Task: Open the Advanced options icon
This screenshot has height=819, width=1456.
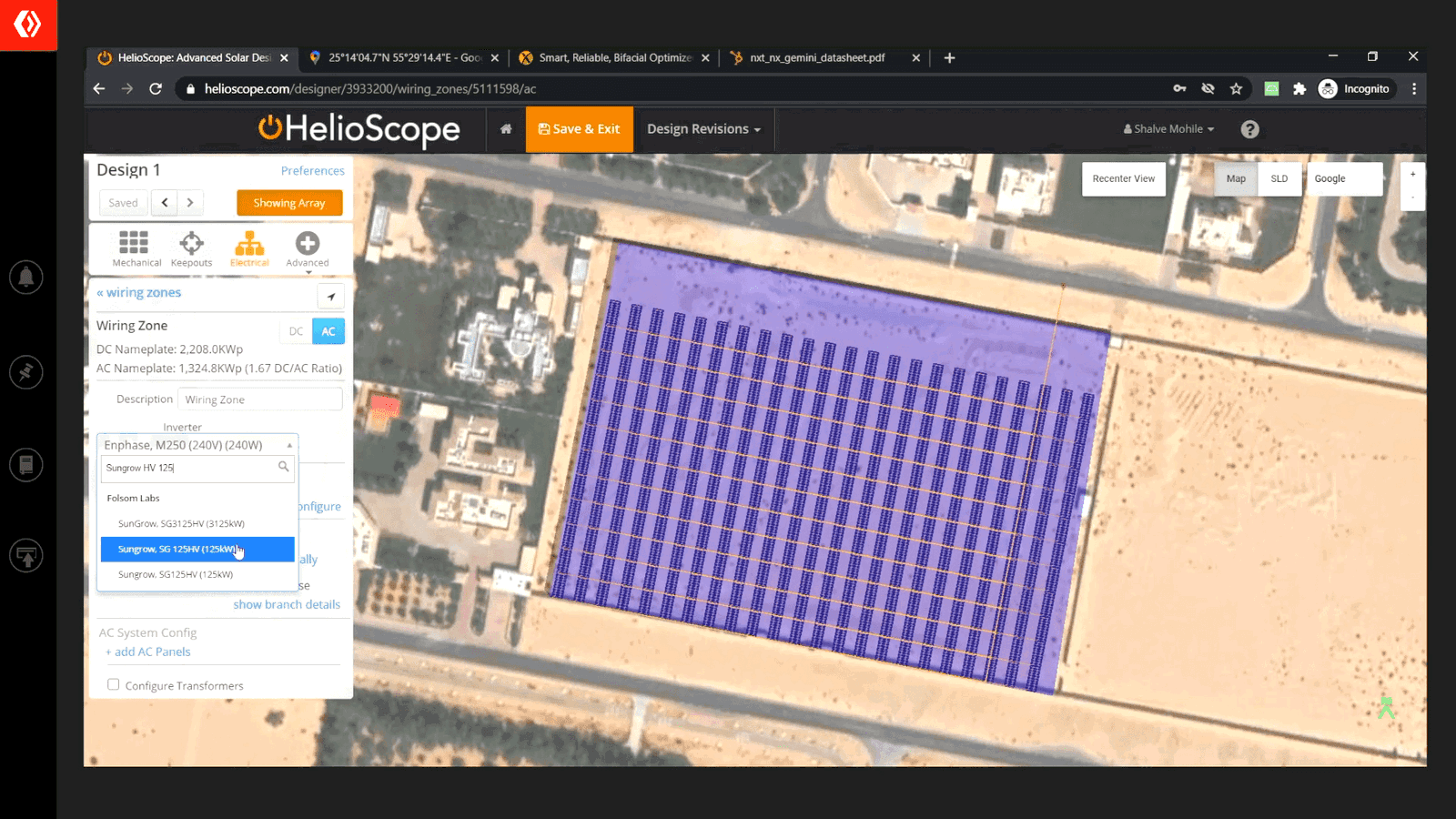Action: click(308, 243)
